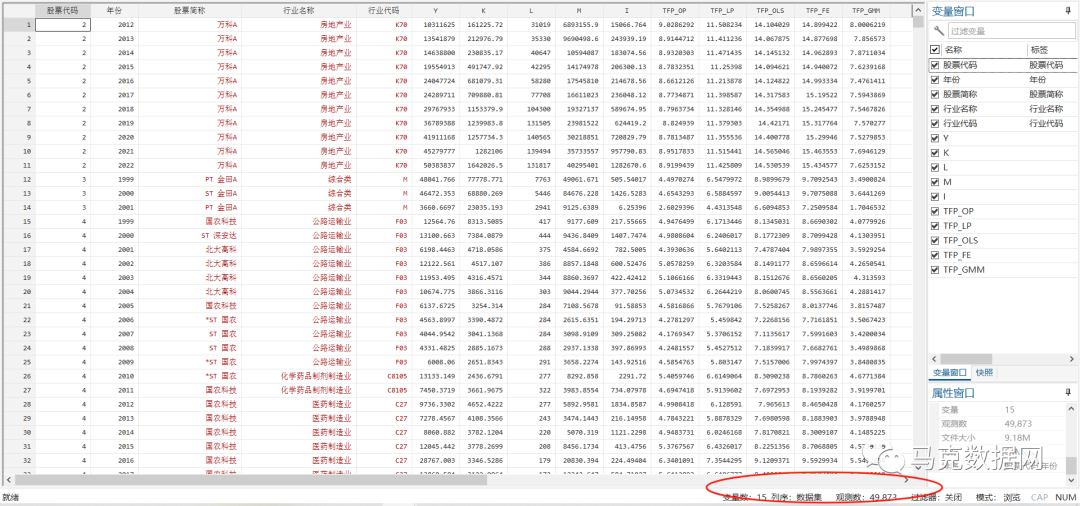Click the CAP indicator in status bar
1080x506 pixels.
(x=1039, y=497)
